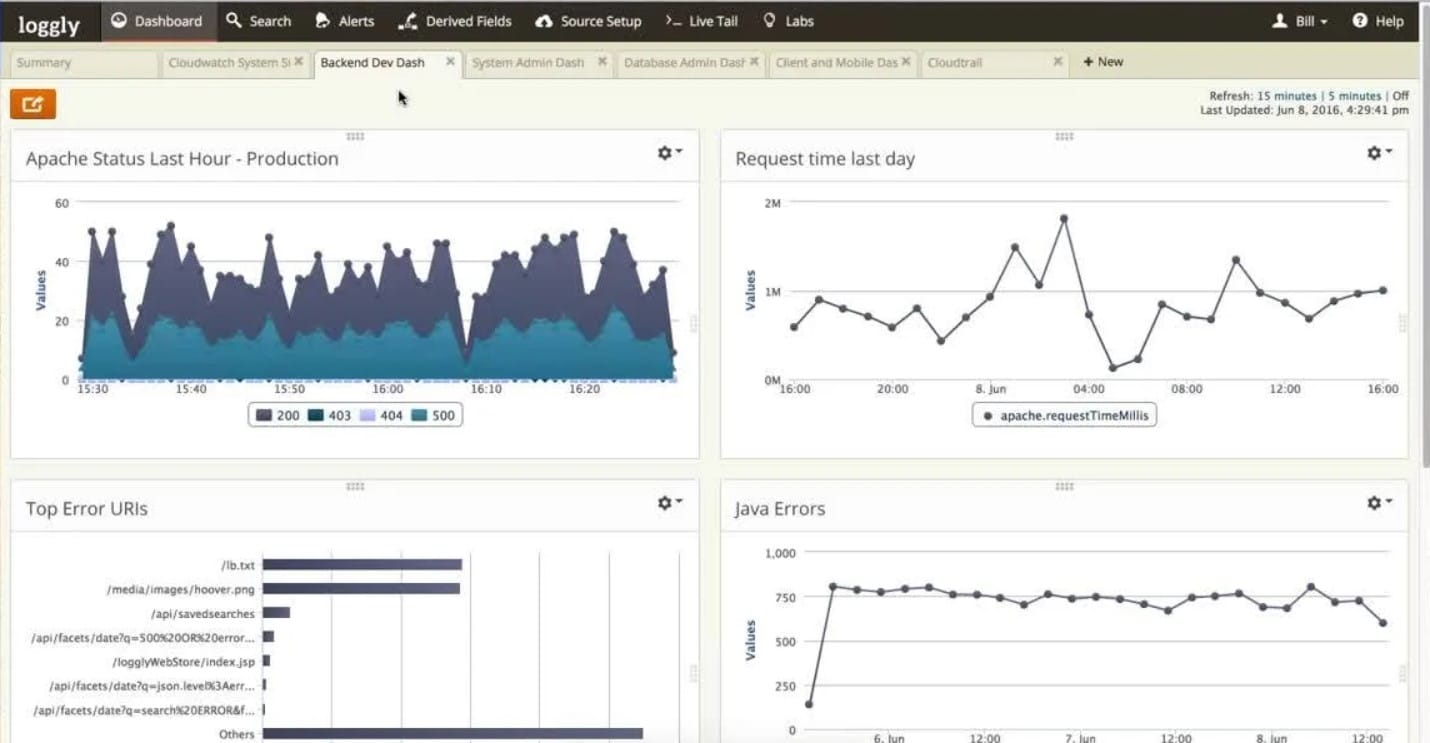Open Apache Status widget gear menu
Image resolution: width=1430 pixels, height=743 pixels.
[x=669, y=153]
